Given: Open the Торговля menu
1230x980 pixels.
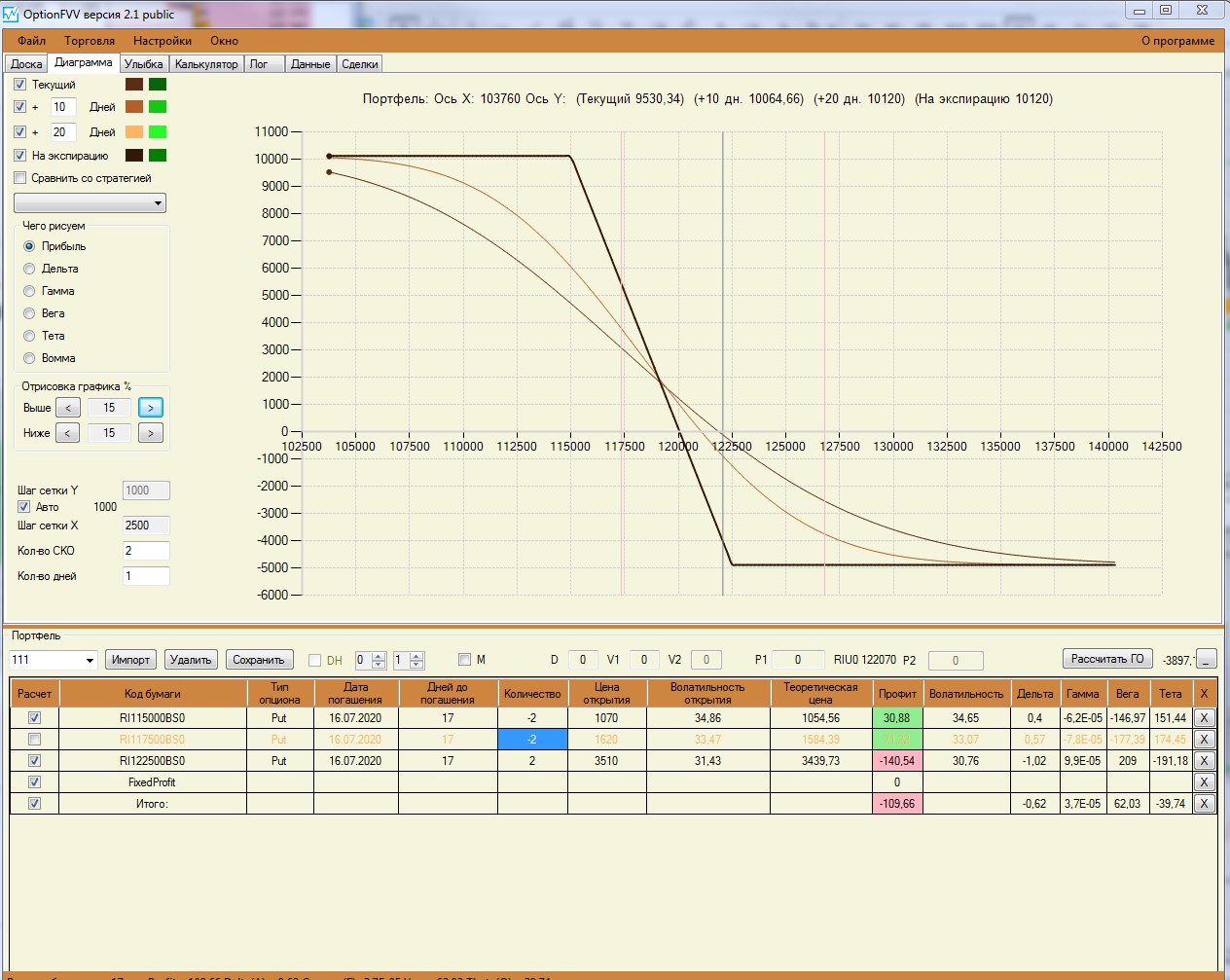Looking at the screenshot, I should tap(90, 41).
